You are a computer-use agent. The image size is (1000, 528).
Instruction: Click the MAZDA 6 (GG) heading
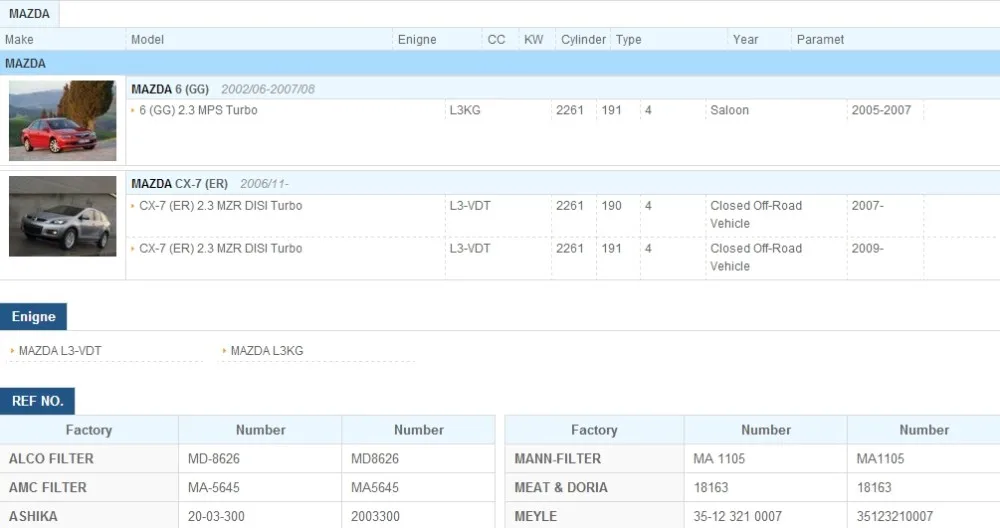170,89
